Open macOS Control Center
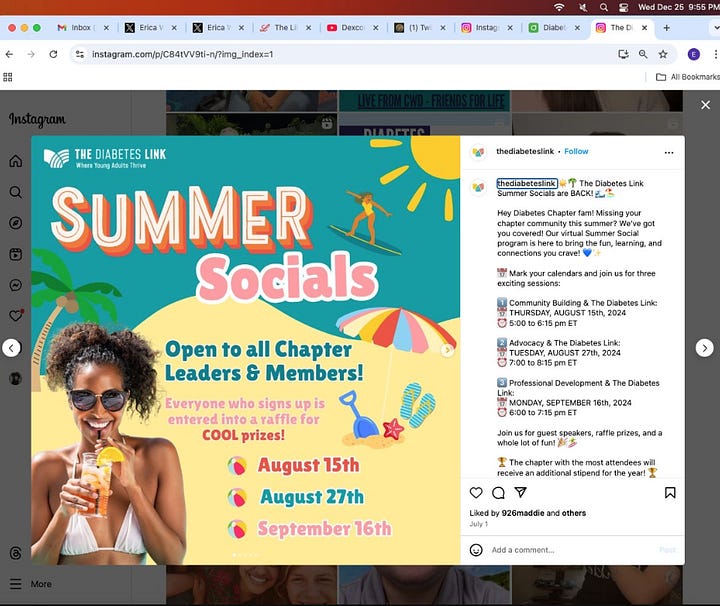The height and width of the screenshot is (606, 720). pyautogui.click(x=624, y=7)
